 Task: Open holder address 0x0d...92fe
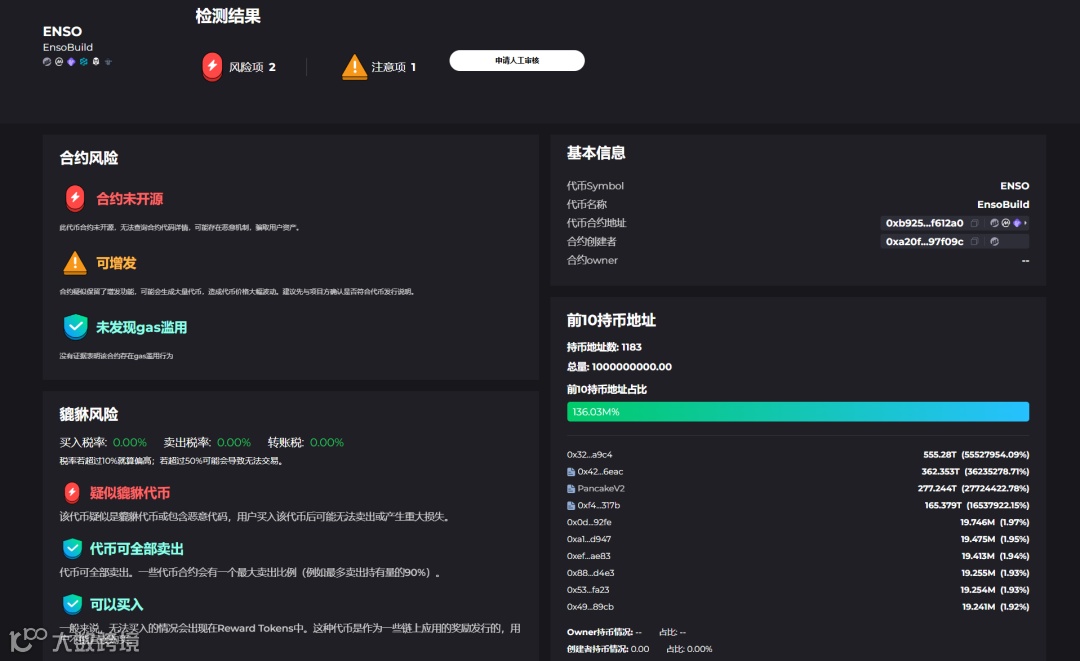[x=589, y=522]
